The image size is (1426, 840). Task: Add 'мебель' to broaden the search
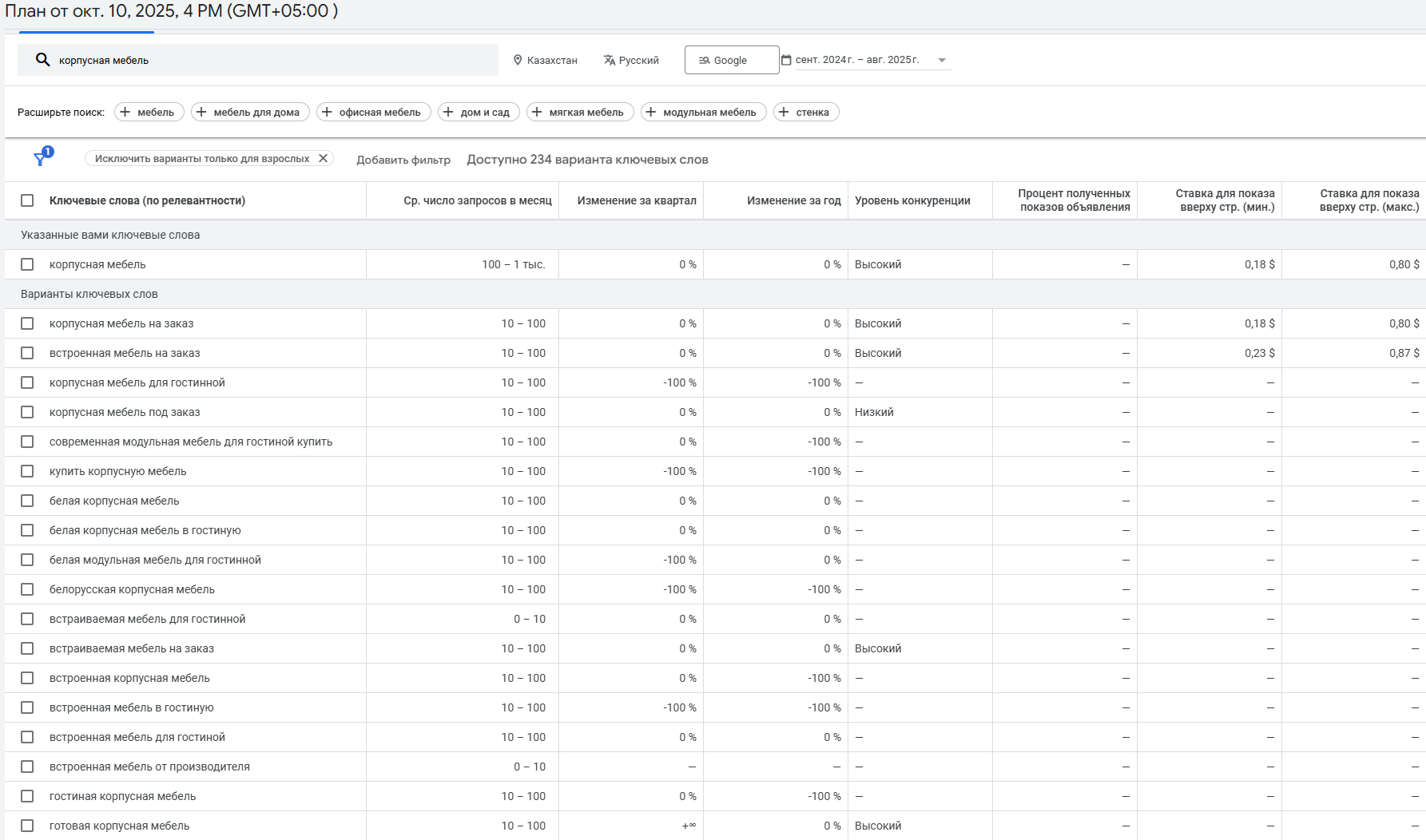(x=149, y=112)
